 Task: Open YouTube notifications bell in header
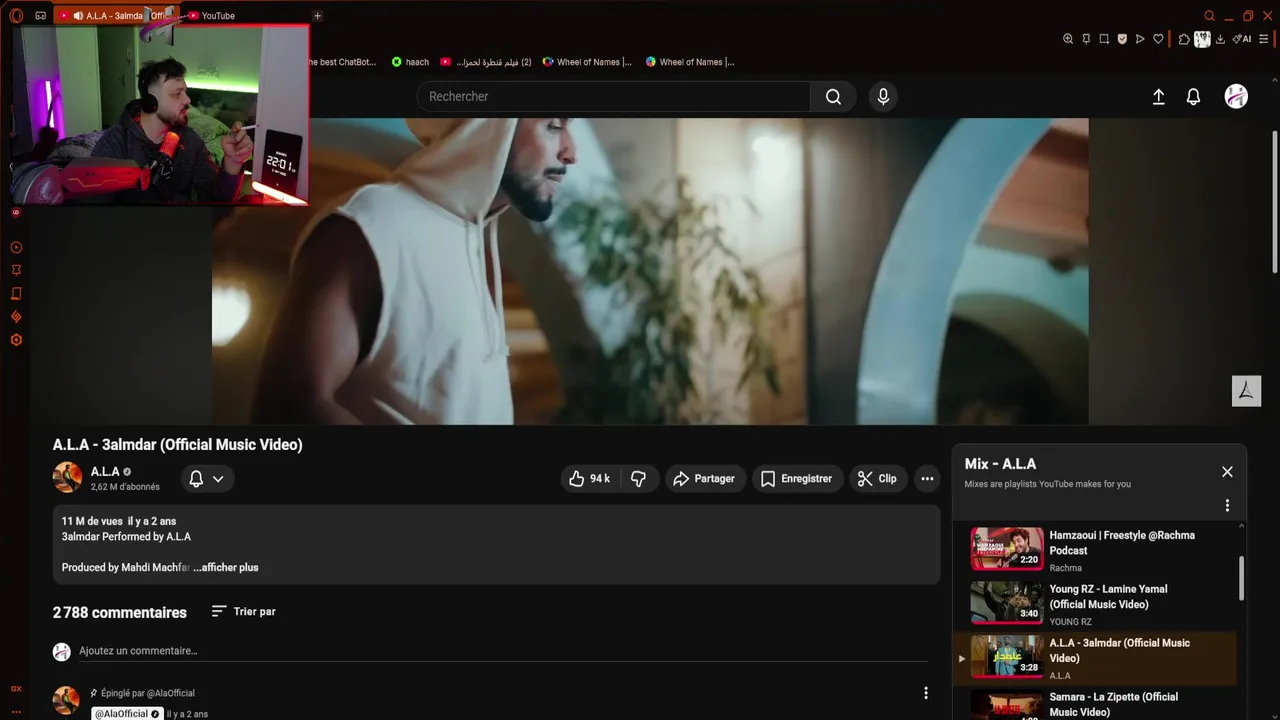click(1193, 97)
